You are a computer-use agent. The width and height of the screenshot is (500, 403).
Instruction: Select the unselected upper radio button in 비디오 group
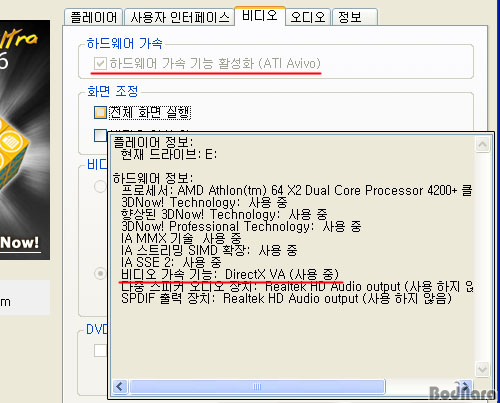coord(100,186)
